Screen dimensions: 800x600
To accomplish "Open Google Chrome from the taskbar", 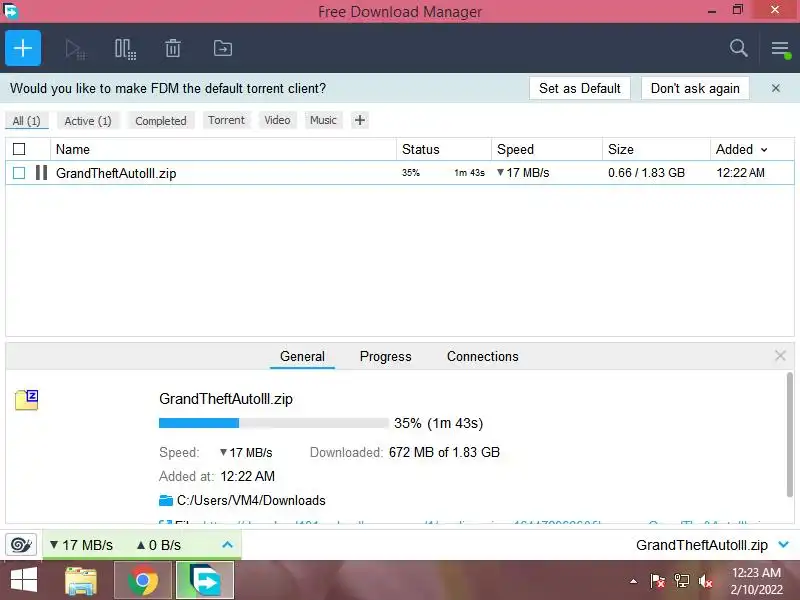I will pos(143,580).
